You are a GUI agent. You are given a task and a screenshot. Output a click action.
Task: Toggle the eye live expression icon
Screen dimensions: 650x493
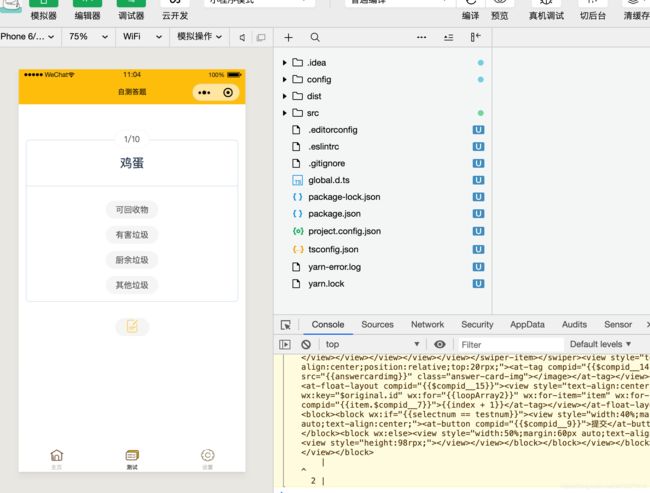coord(439,344)
